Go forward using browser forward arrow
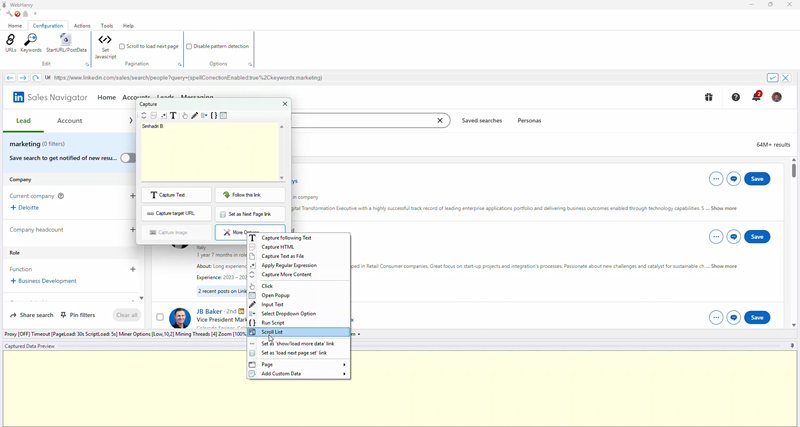The image size is (800, 427). (23, 78)
